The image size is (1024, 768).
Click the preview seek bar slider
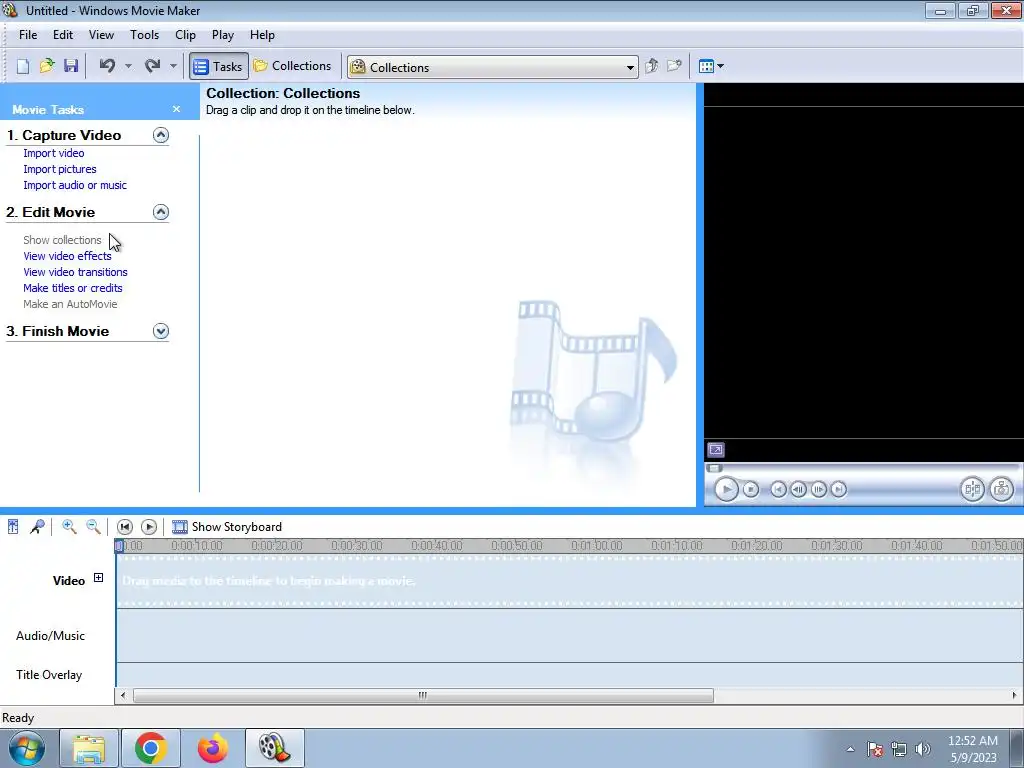714,468
